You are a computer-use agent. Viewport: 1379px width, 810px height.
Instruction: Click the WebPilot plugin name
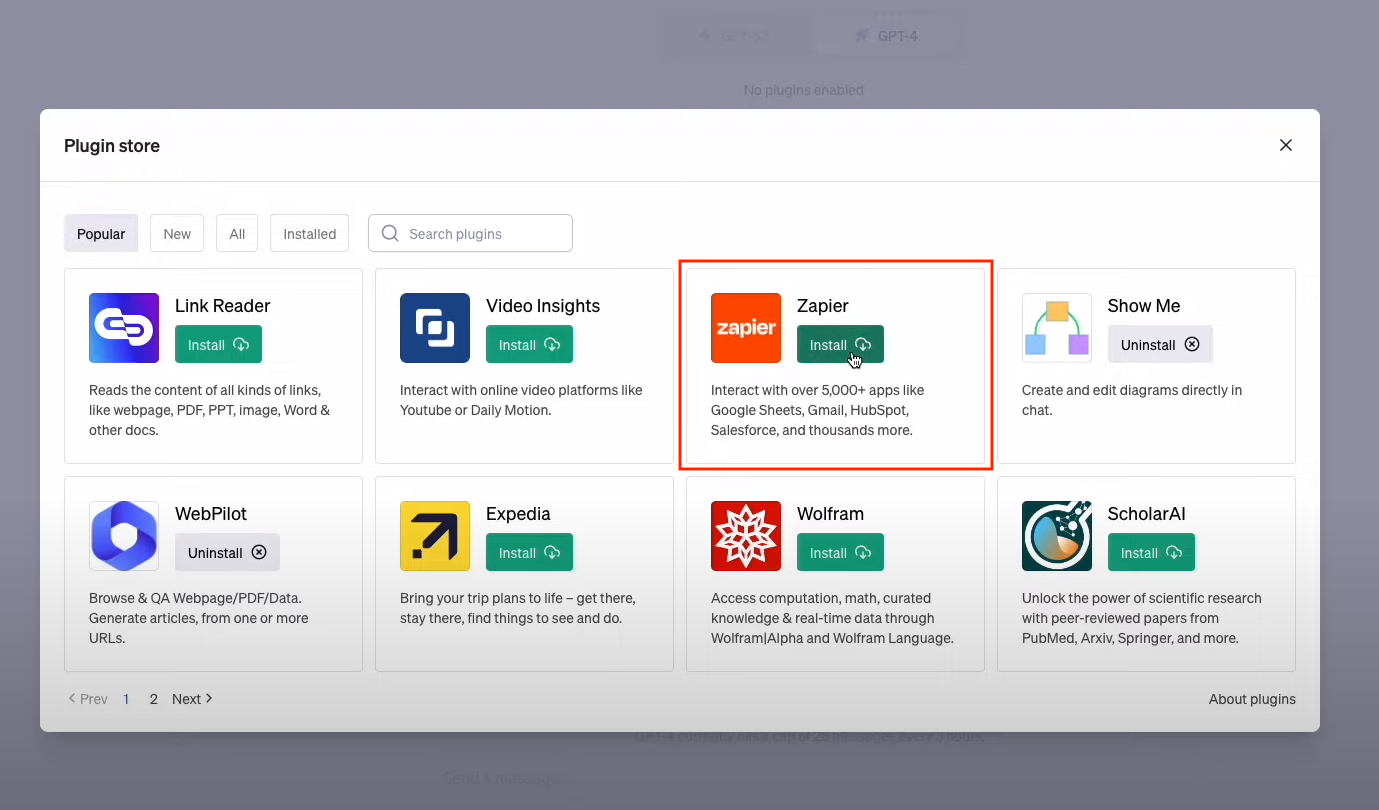(x=211, y=514)
